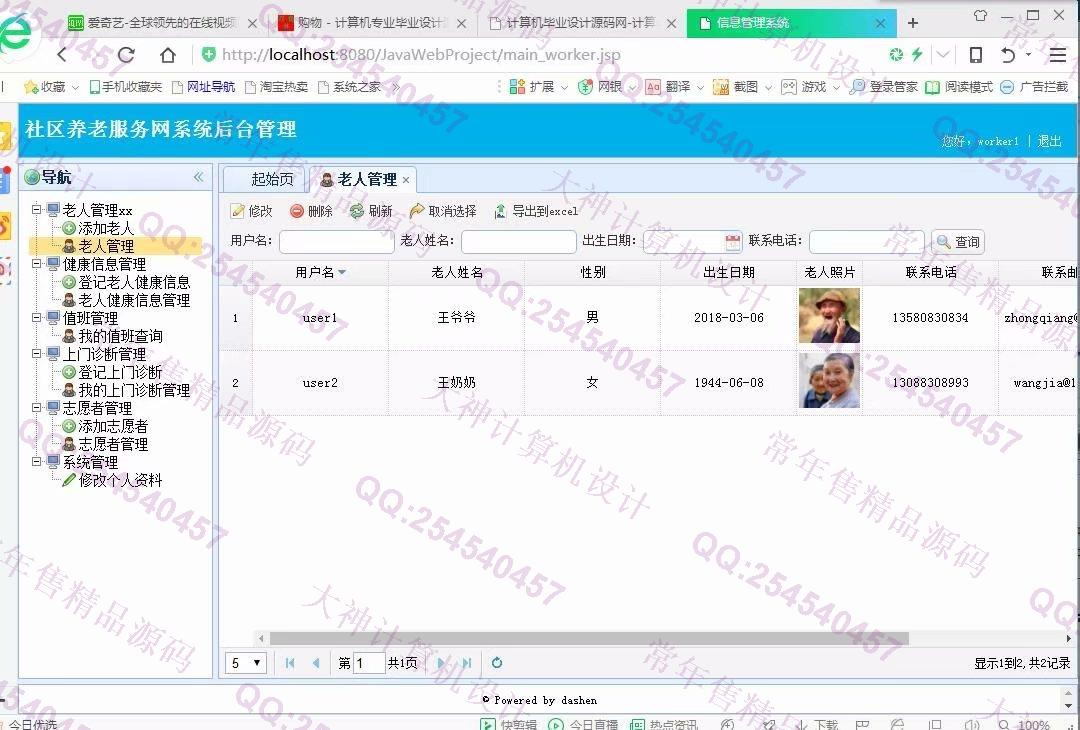Open 我的上门诊断管理 tree item
The height and width of the screenshot is (730, 1080).
[134, 390]
